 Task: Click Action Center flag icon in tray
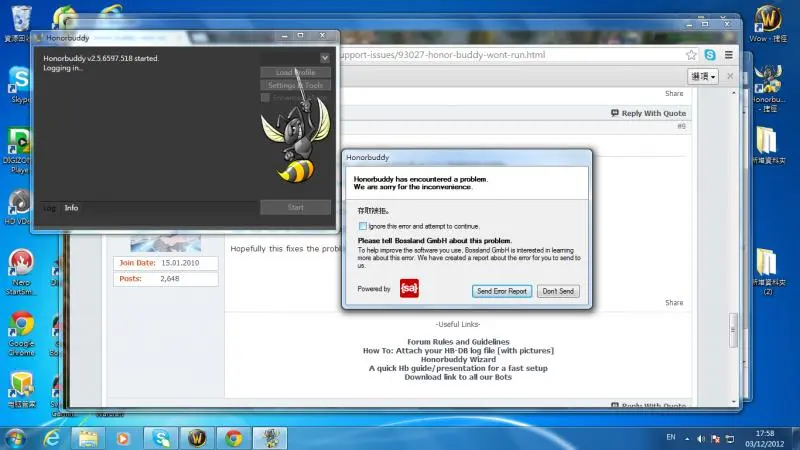tap(715, 439)
